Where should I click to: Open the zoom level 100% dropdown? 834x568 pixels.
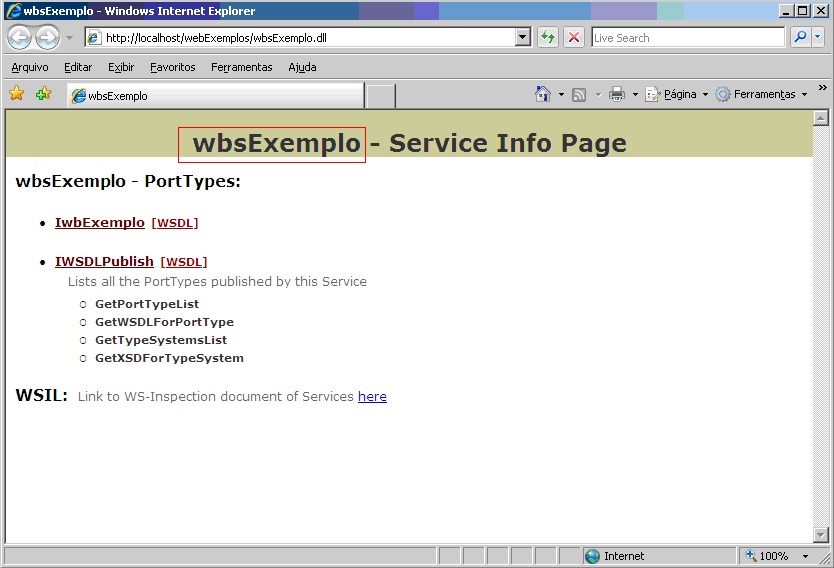coord(805,556)
